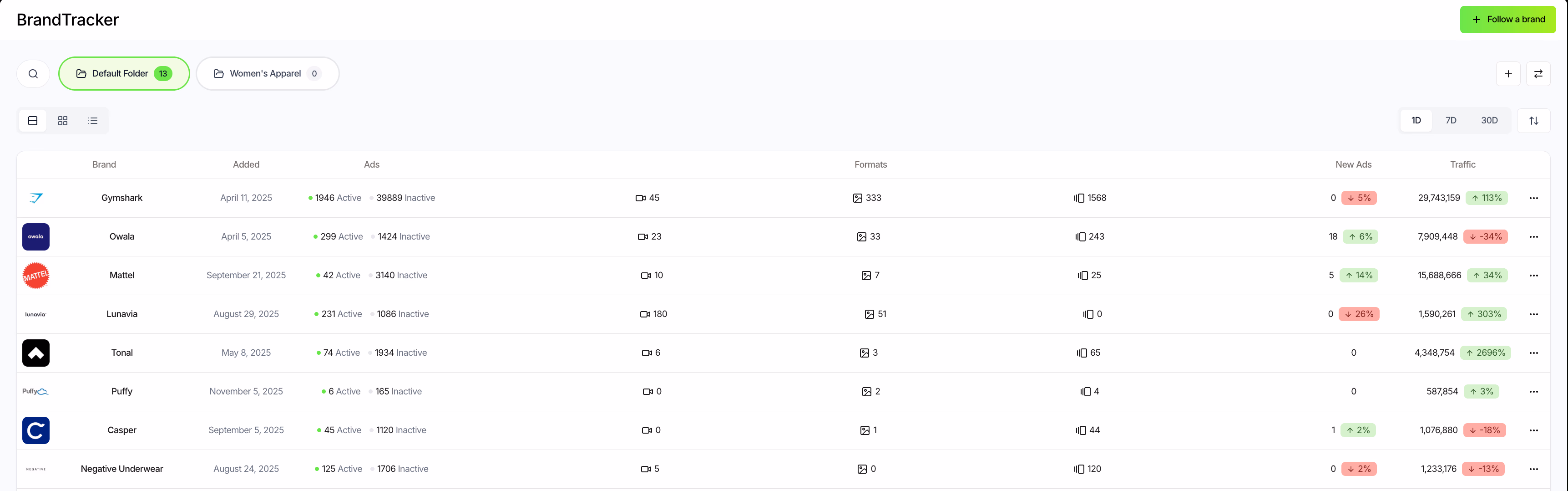Click Tonal's 2696% traffic badge
This screenshot has height=491, width=1568.
1486,352
